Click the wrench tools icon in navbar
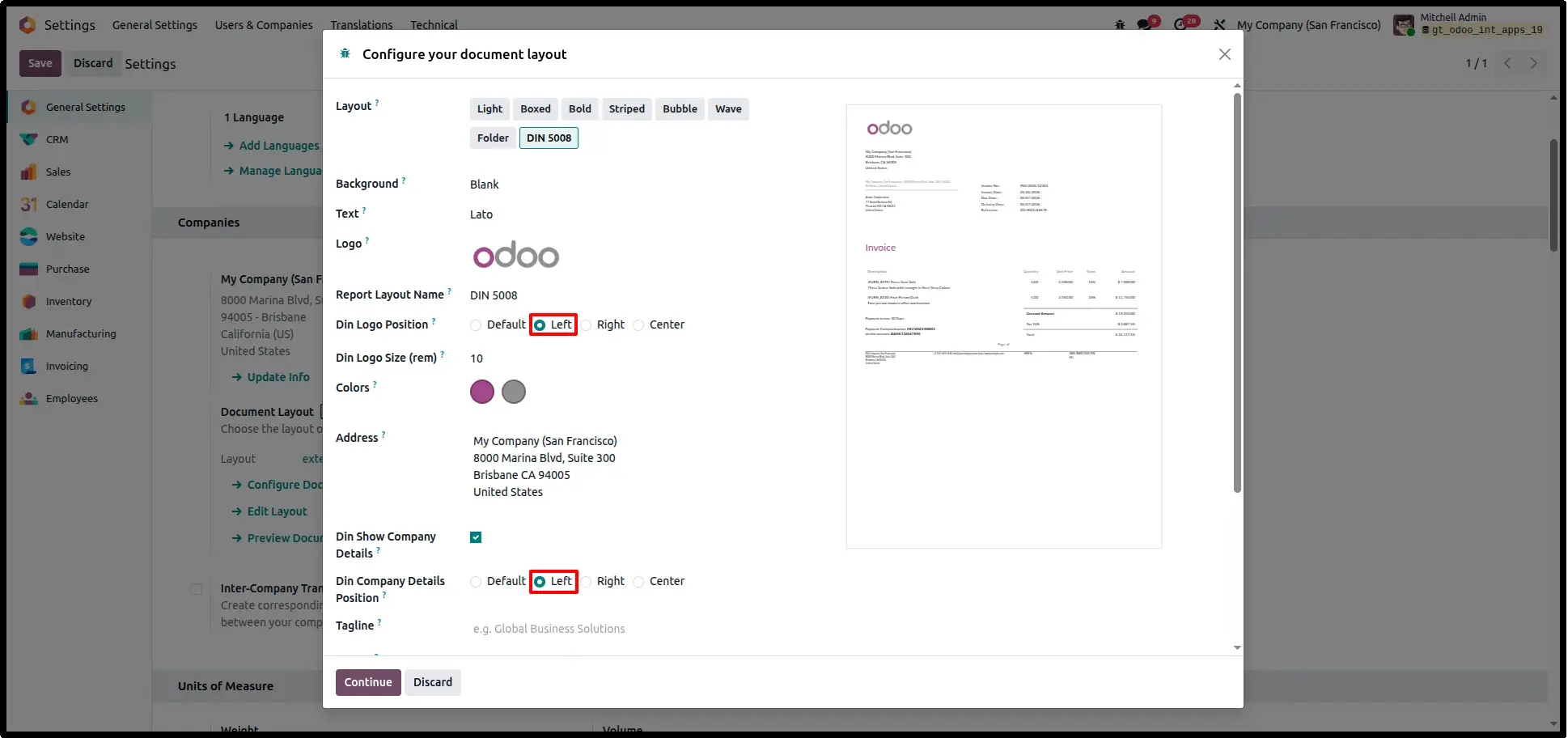 (1219, 25)
